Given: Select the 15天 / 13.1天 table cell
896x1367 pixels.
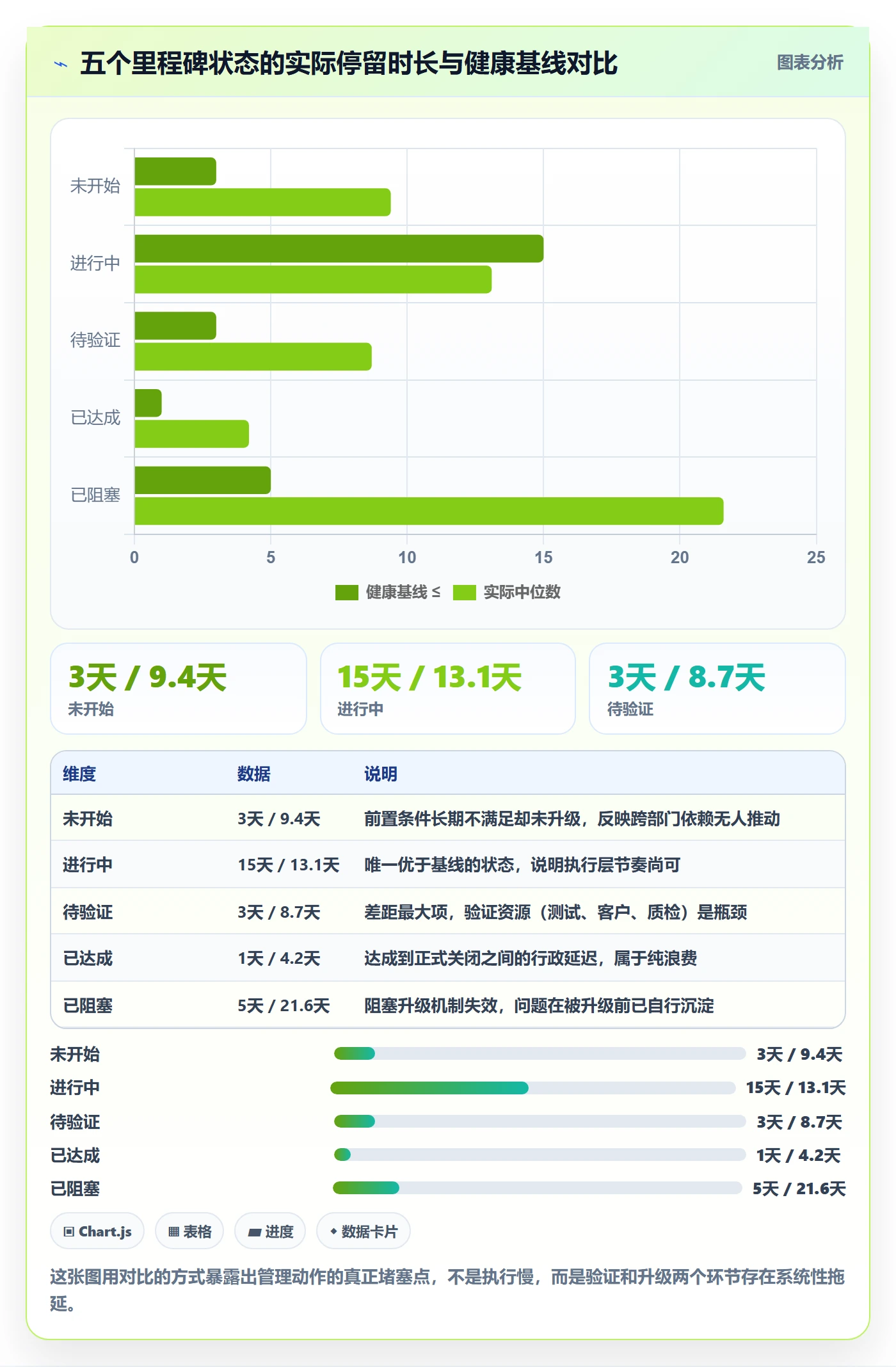Looking at the screenshot, I should pos(289,865).
